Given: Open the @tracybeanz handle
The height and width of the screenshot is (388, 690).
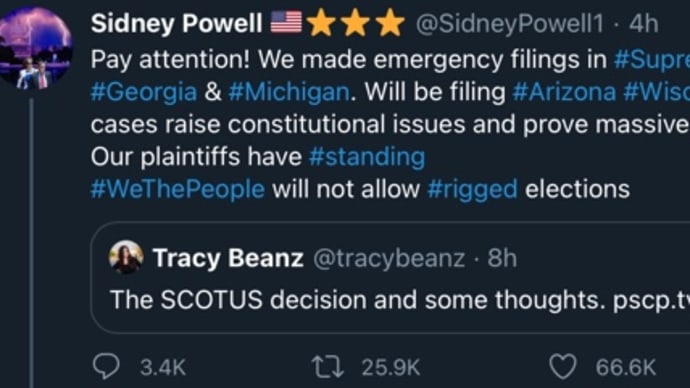Looking at the screenshot, I should click(389, 258).
